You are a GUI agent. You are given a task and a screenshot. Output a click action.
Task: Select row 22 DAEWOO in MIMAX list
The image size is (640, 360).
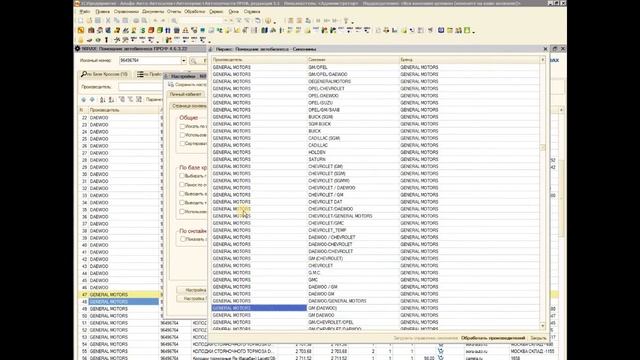(120, 118)
